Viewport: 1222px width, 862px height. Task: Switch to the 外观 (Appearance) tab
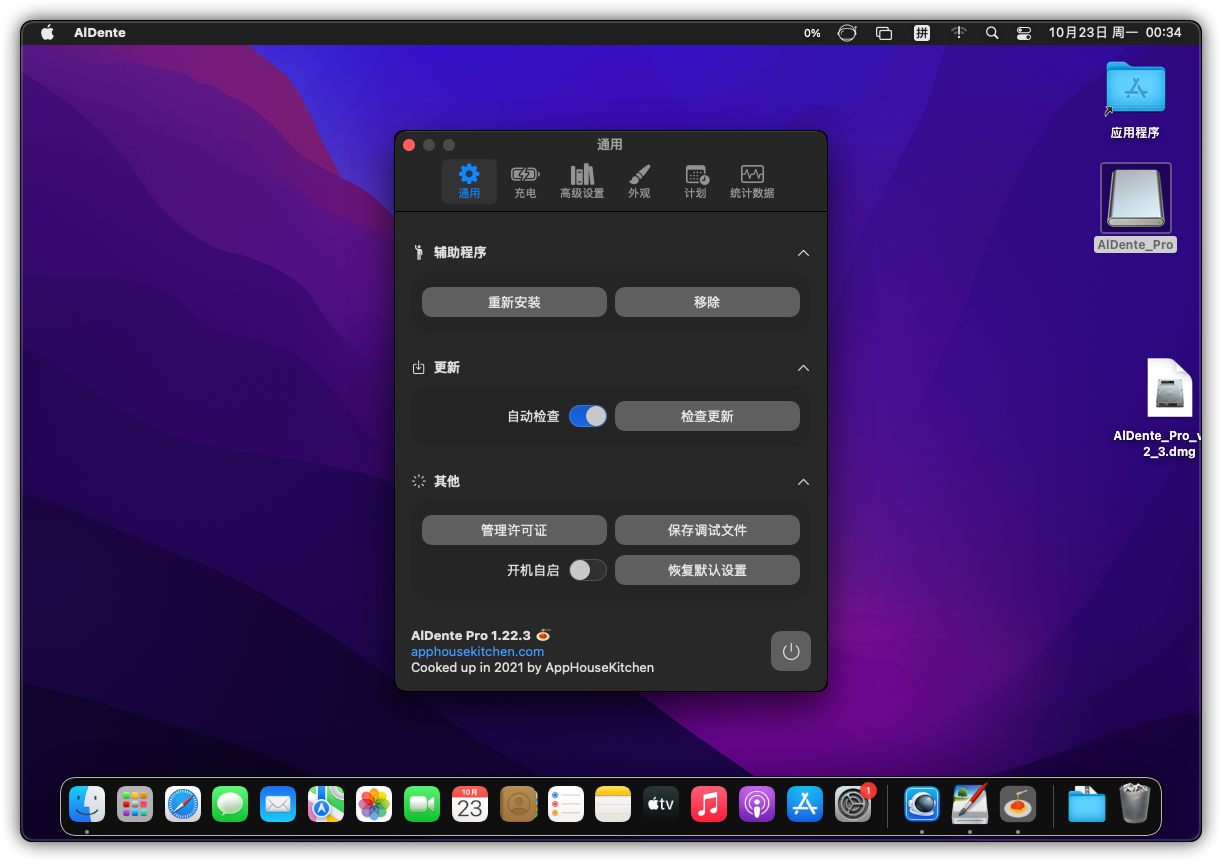pyautogui.click(x=639, y=182)
